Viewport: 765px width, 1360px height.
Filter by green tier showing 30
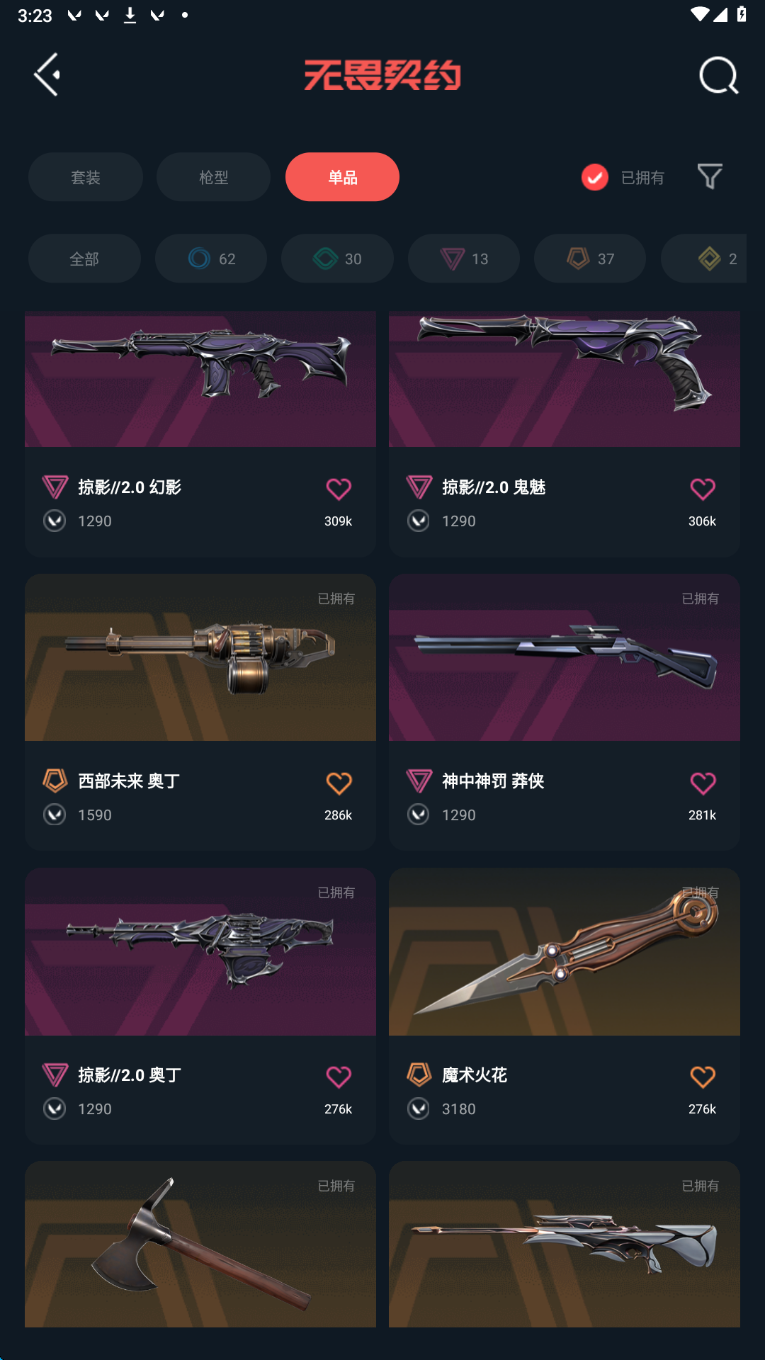(337, 259)
